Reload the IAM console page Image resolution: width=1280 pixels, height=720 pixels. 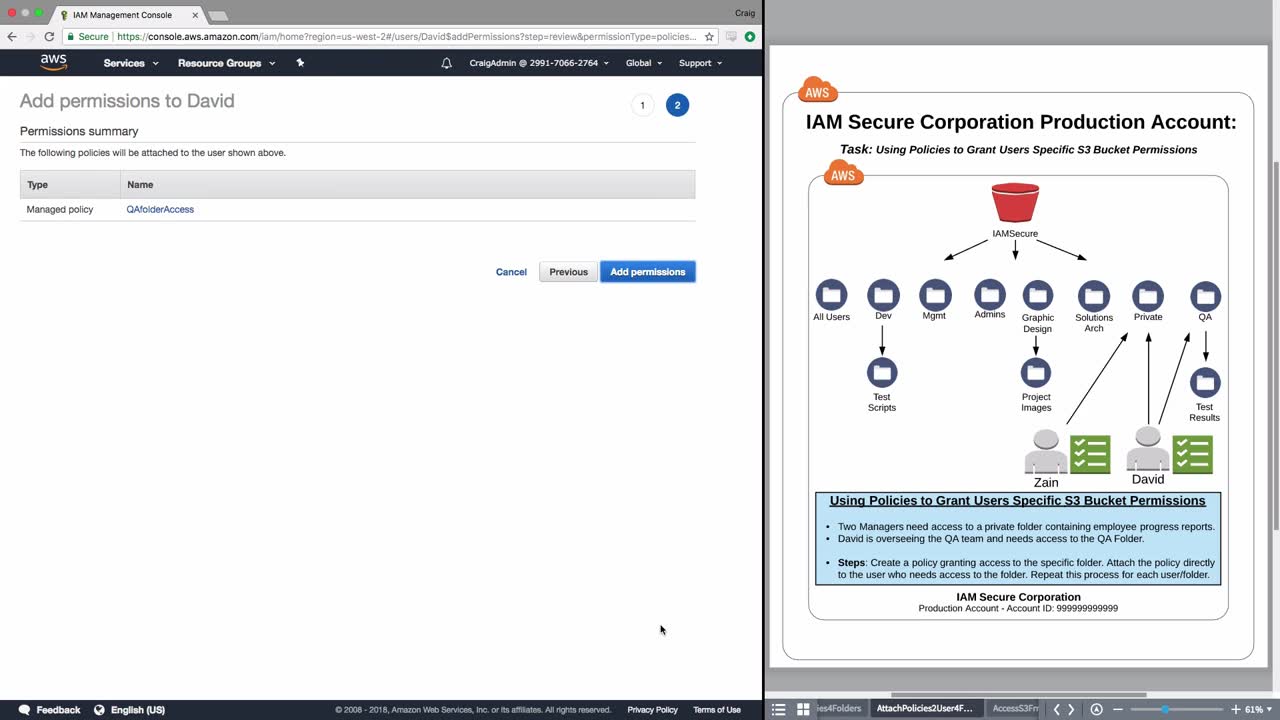49,36
